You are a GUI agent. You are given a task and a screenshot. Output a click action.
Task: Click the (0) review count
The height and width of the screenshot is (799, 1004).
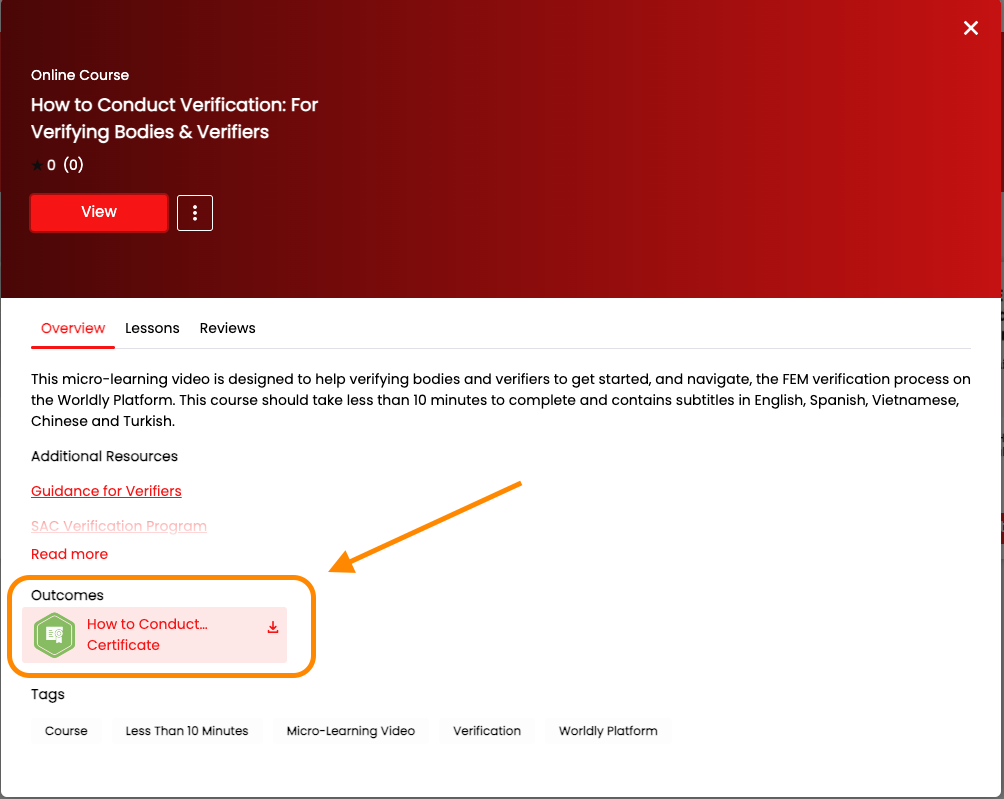coord(73,166)
